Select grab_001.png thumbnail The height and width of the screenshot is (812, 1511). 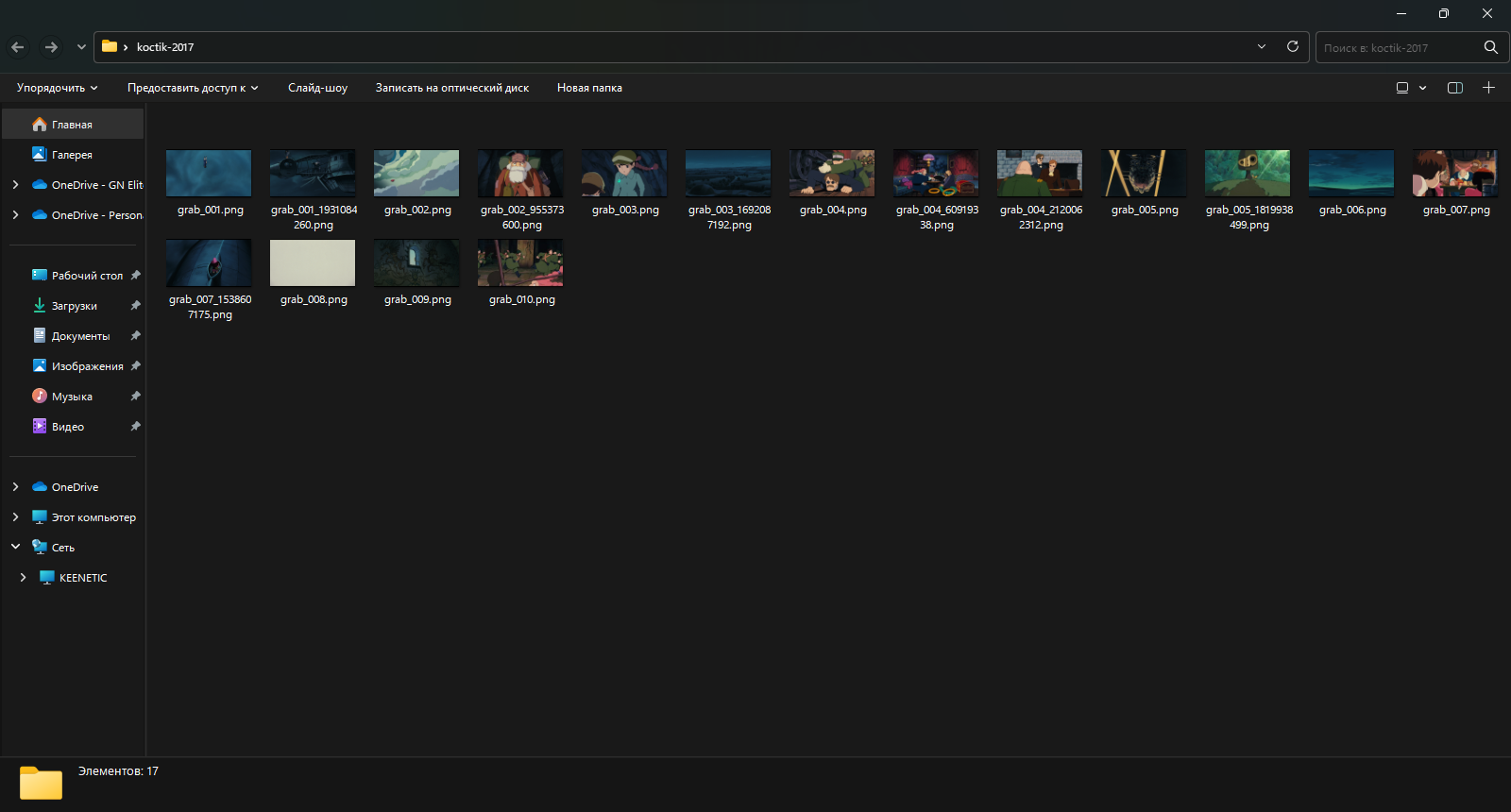(x=209, y=173)
